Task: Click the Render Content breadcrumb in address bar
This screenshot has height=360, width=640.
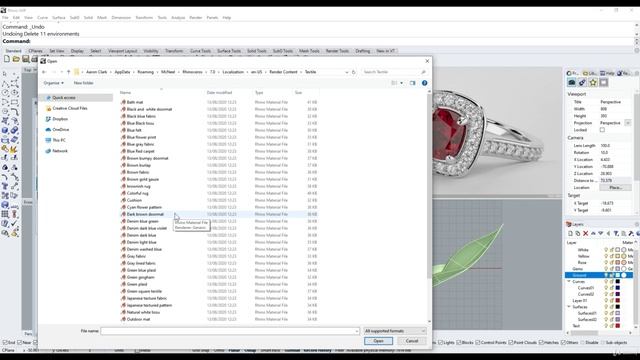Action: [x=283, y=72]
